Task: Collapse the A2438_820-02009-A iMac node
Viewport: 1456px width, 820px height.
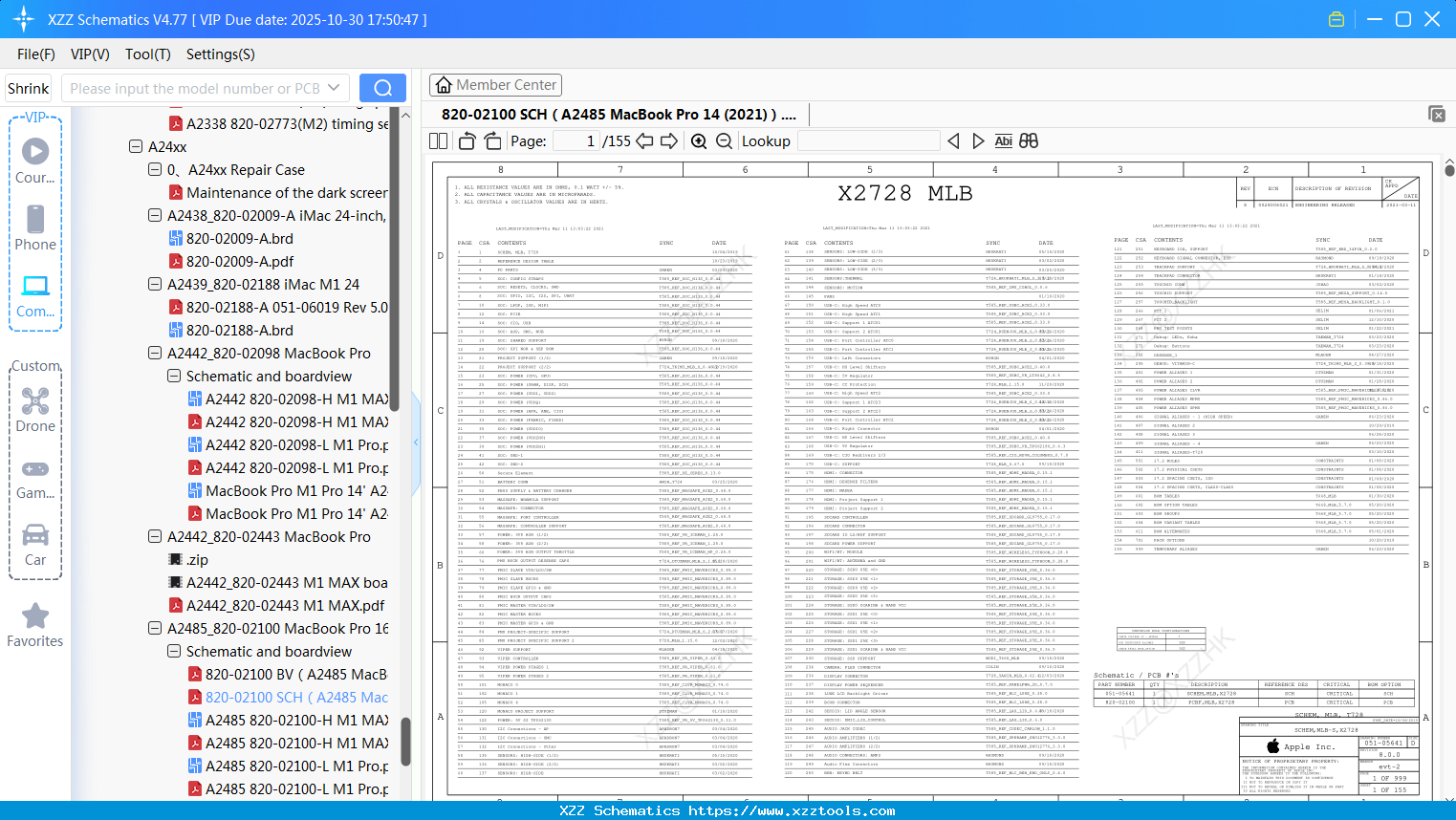Action: 155,216
